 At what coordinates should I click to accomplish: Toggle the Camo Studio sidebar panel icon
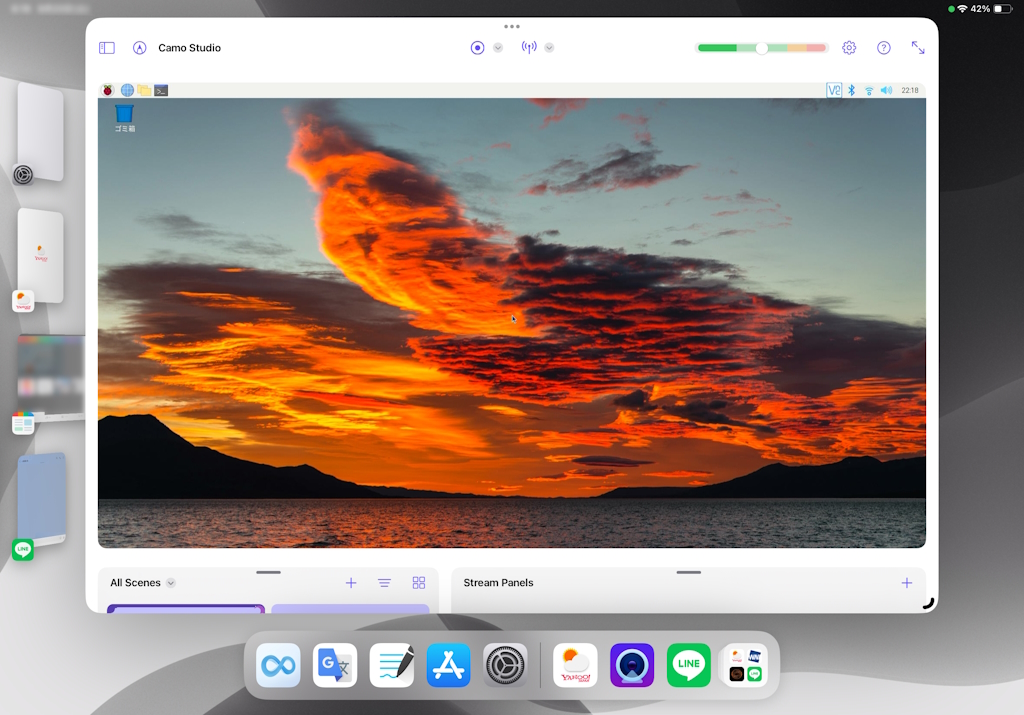[x=107, y=48]
